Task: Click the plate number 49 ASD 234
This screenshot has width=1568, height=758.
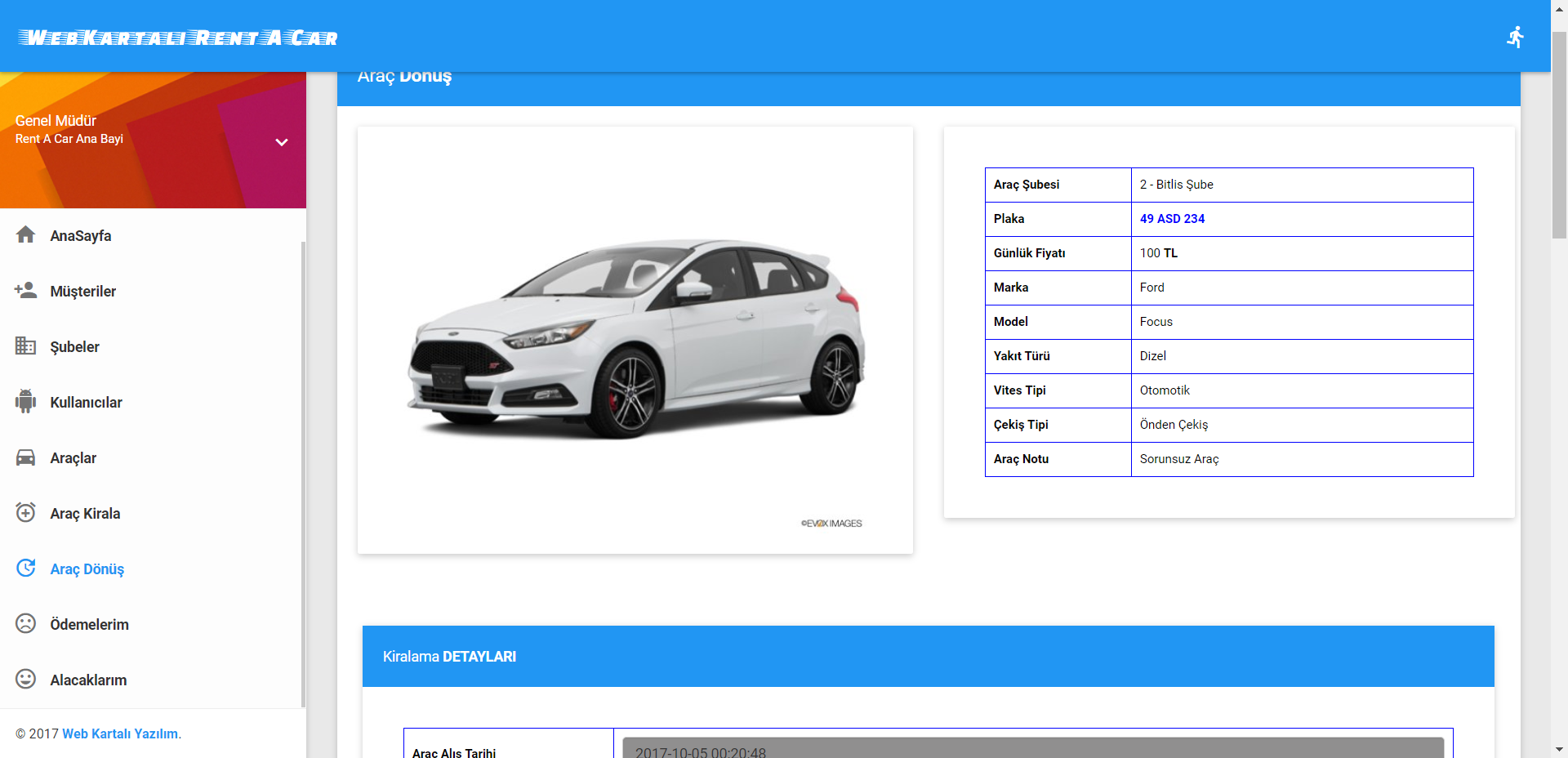Action: click(1172, 219)
